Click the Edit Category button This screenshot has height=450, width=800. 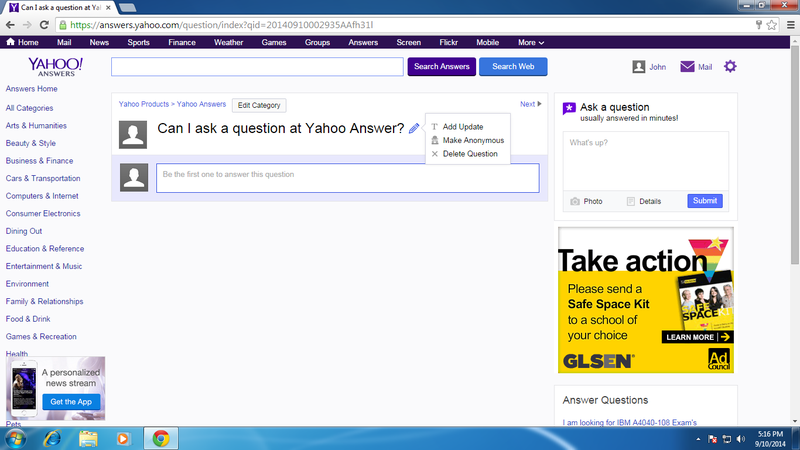pos(259,105)
